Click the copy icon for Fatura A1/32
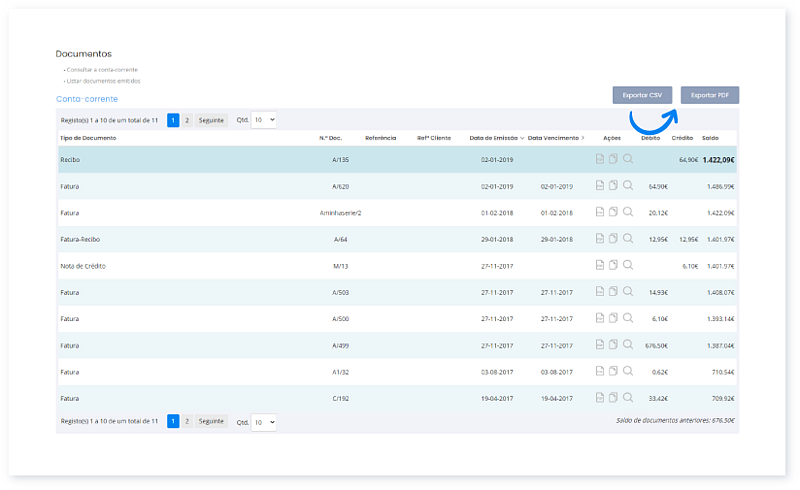The image size is (800, 490). (x=613, y=371)
